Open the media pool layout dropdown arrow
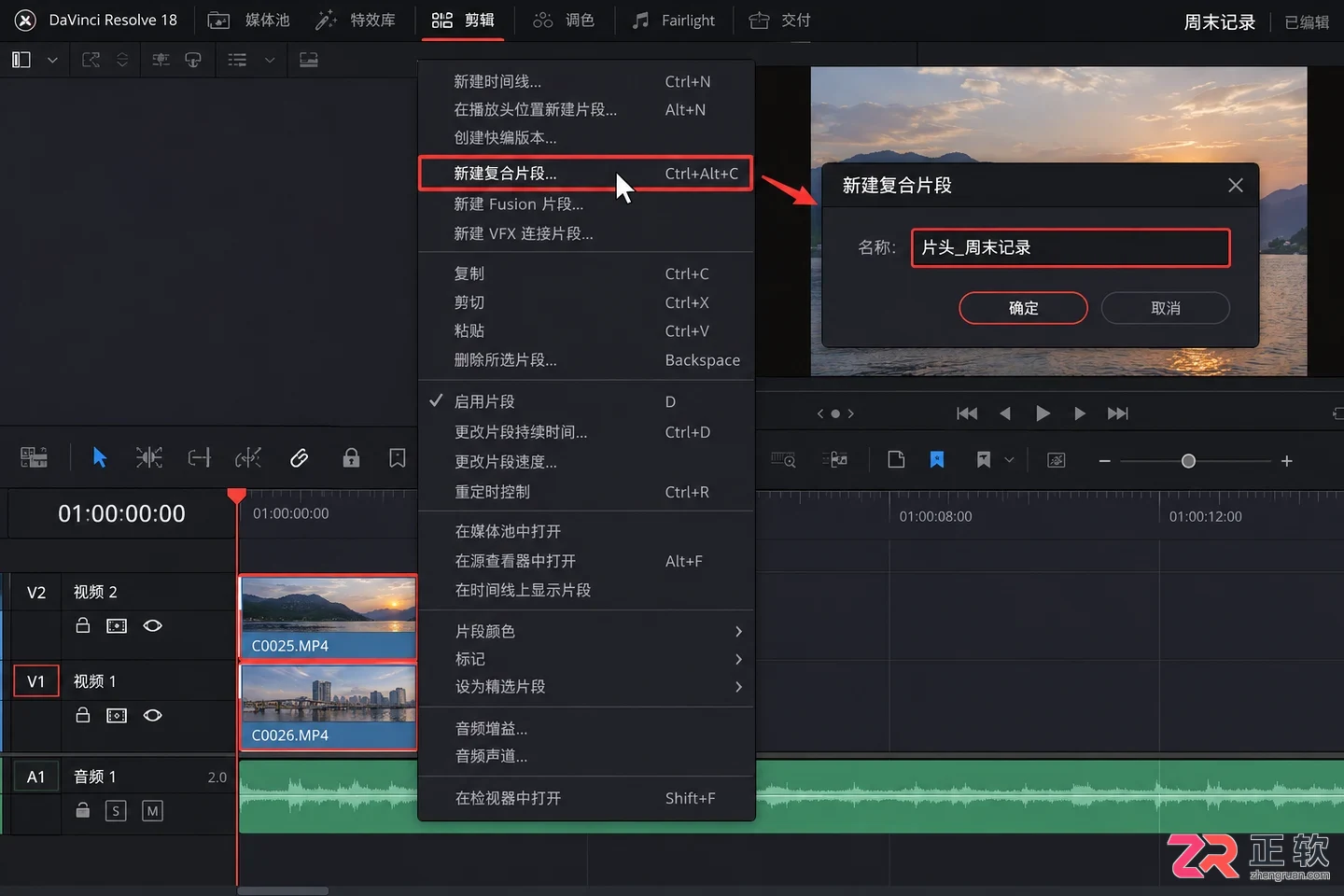Image resolution: width=1344 pixels, height=896 pixels. click(52, 60)
